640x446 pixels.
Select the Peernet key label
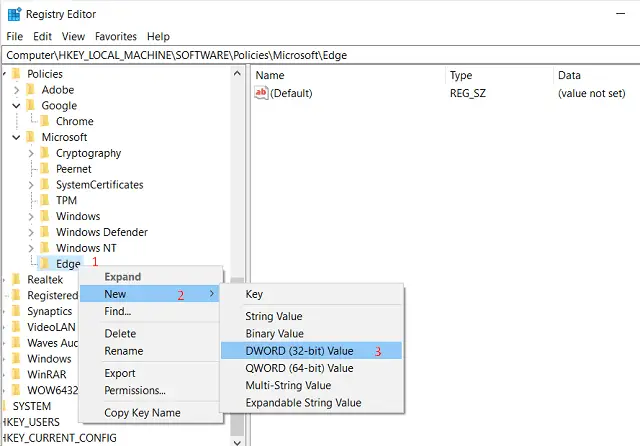73,169
